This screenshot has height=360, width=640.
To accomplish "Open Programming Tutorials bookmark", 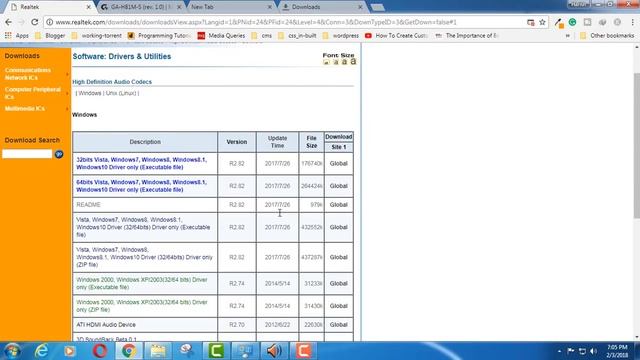I will point(159,36).
